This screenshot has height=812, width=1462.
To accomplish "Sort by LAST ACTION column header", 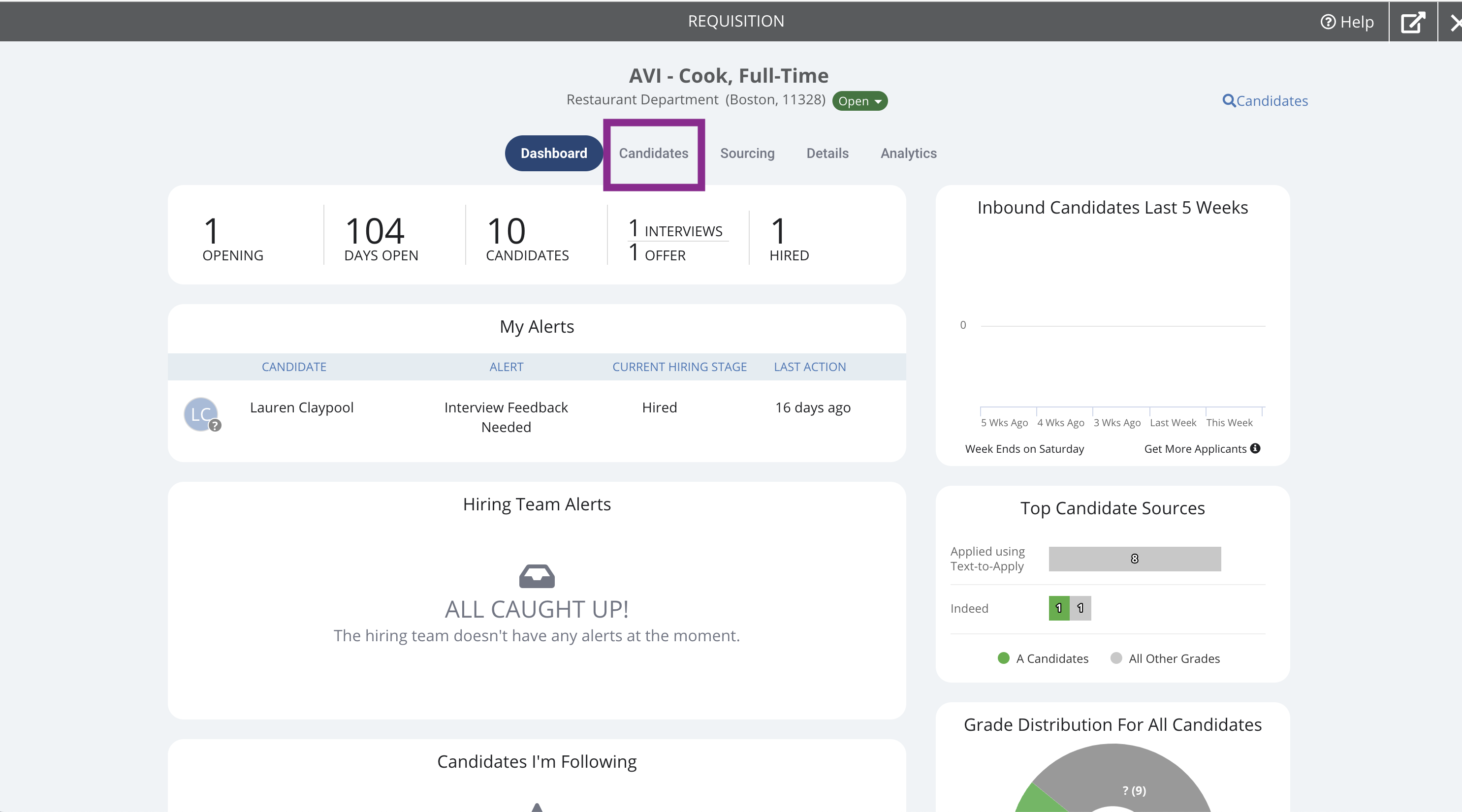I will (x=810, y=367).
